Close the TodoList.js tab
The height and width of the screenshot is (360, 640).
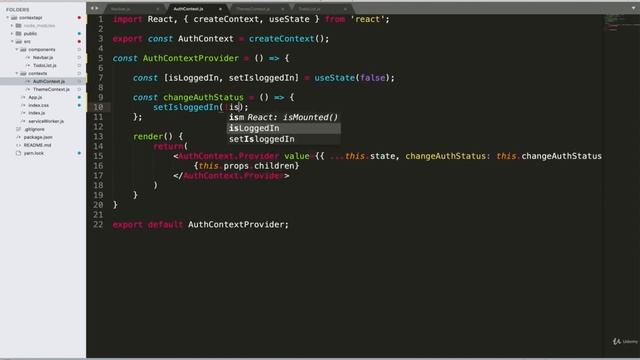(345, 9)
